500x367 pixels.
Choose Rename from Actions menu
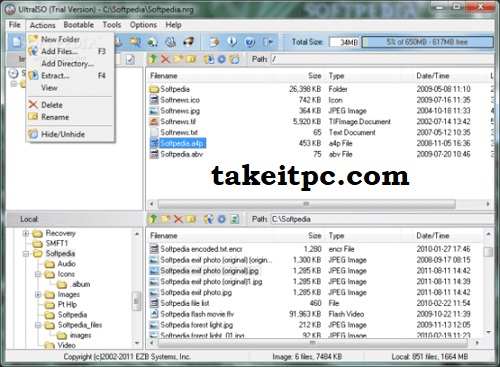(70, 117)
